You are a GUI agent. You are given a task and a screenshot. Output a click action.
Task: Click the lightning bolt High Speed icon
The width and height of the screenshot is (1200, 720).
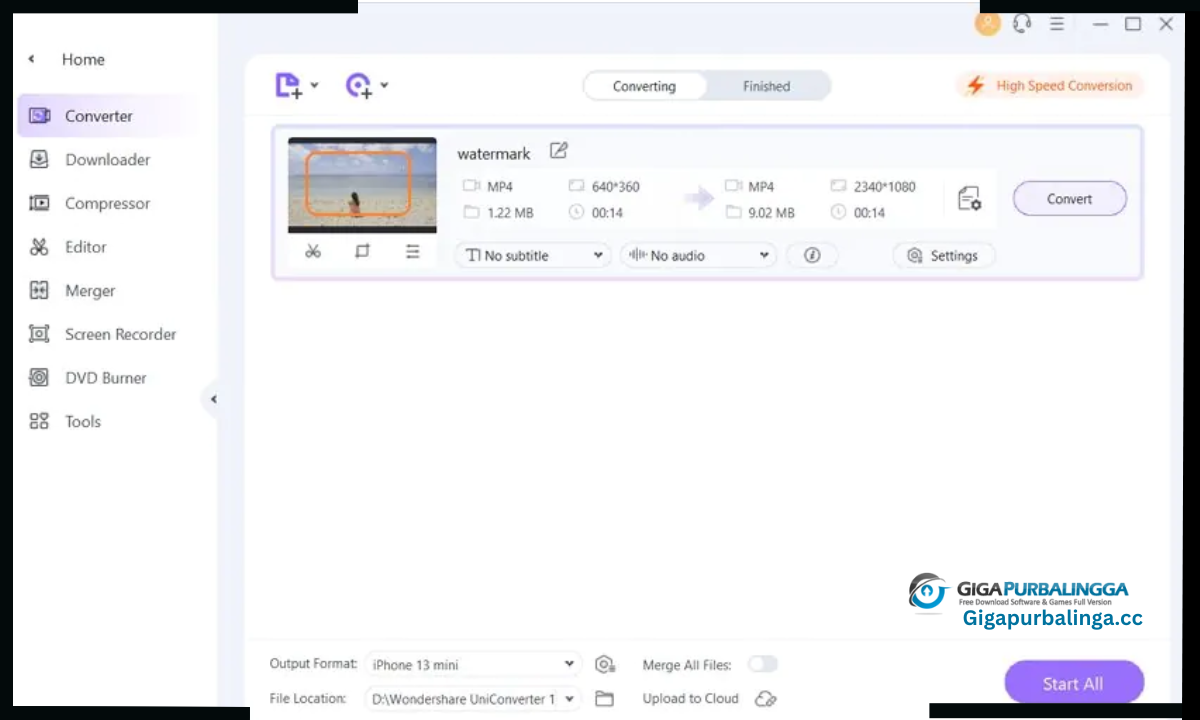click(x=975, y=86)
